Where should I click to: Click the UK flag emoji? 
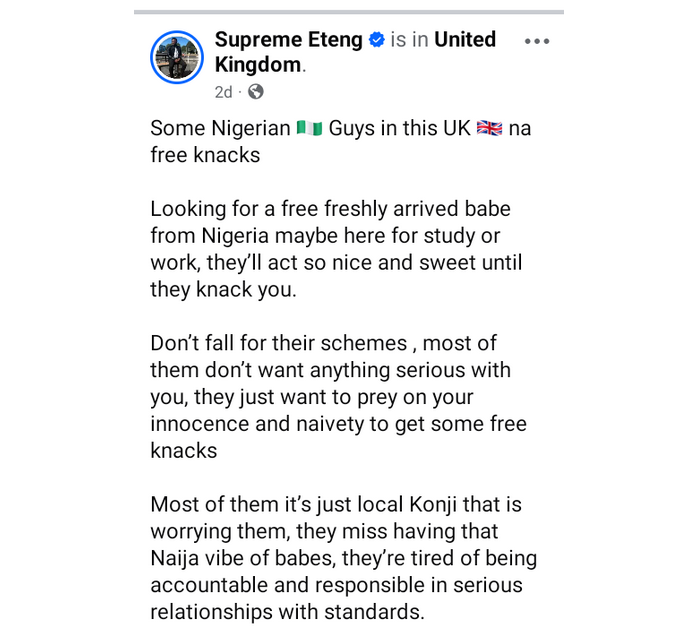click(489, 130)
